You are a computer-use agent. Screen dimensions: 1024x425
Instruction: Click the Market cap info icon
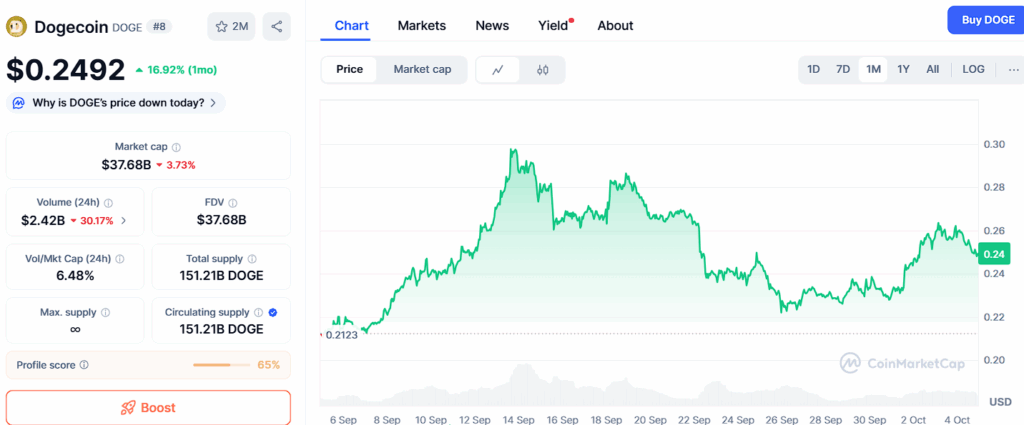coord(177,147)
